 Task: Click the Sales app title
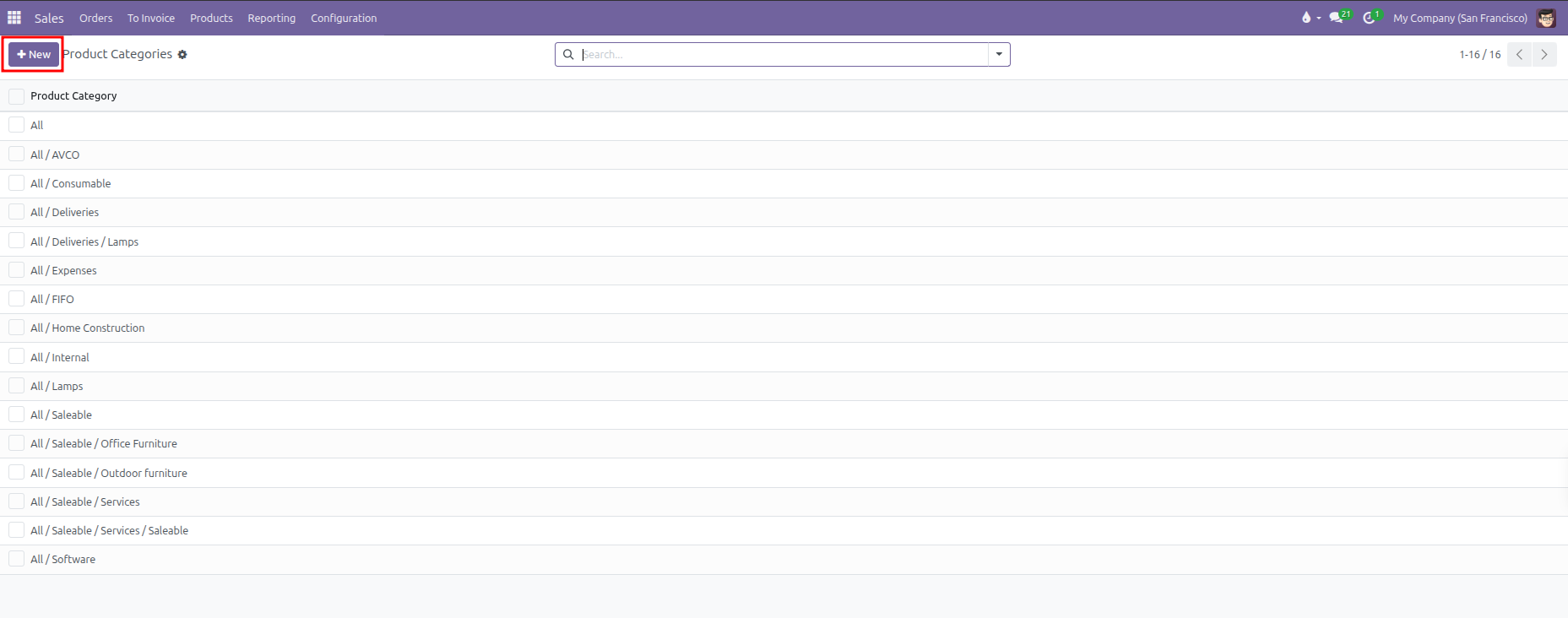point(49,18)
